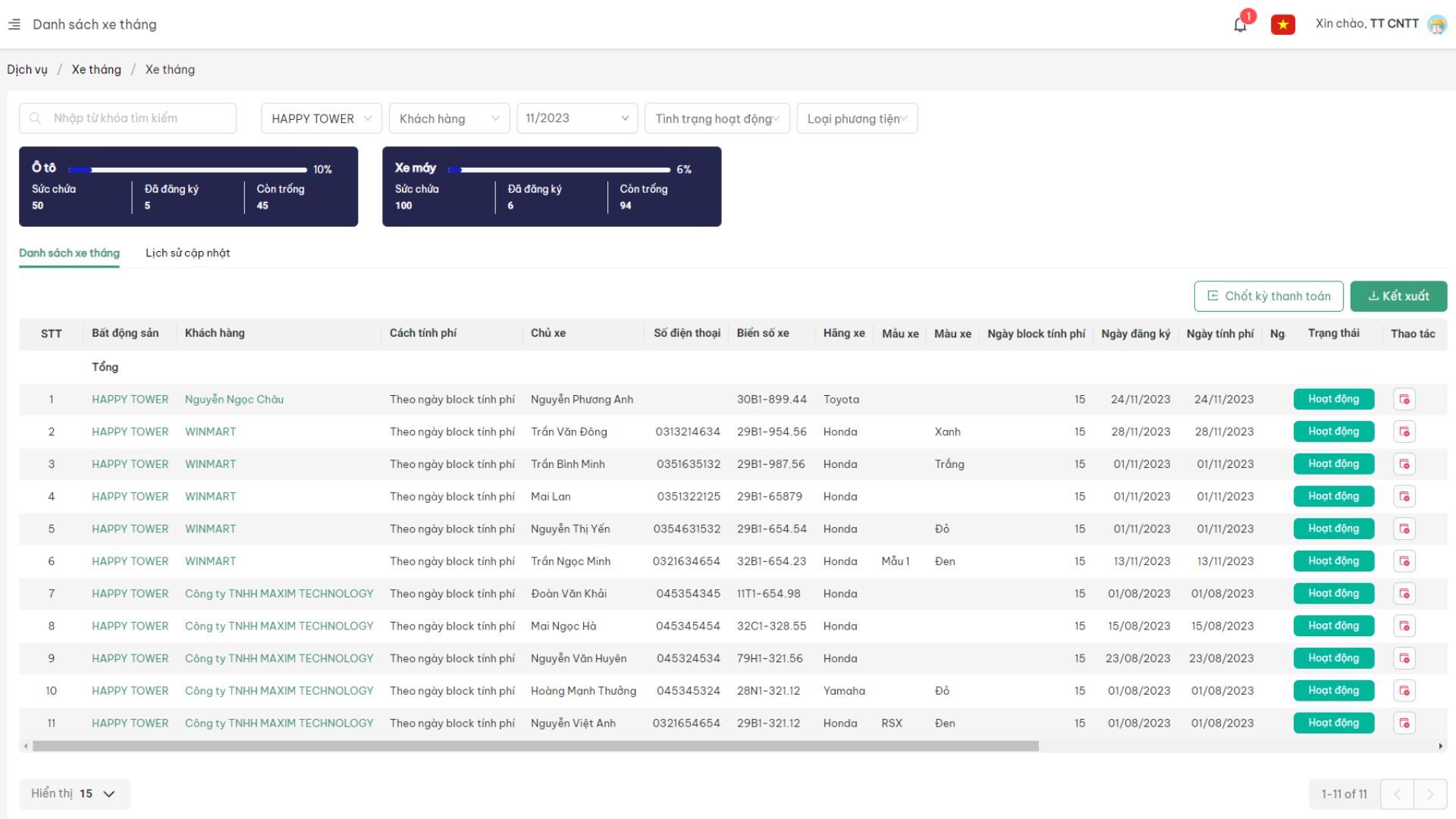Click action icon for Nguyễn Văn Huyên row
Viewport: 1456px width, 819px height.
[x=1404, y=658]
